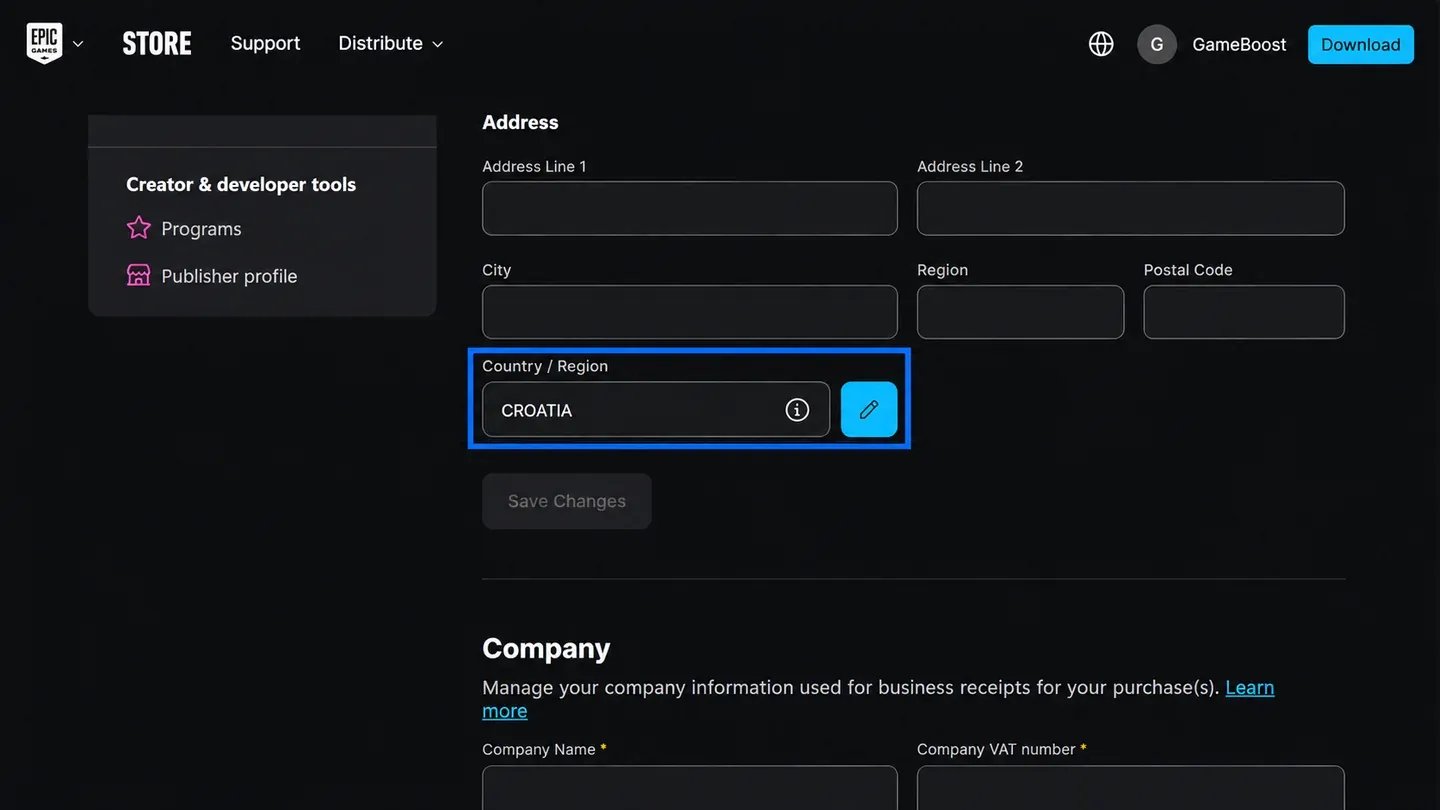Click into the Company Name field
The height and width of the screenshot is (810, 1440).
point(690,788)
